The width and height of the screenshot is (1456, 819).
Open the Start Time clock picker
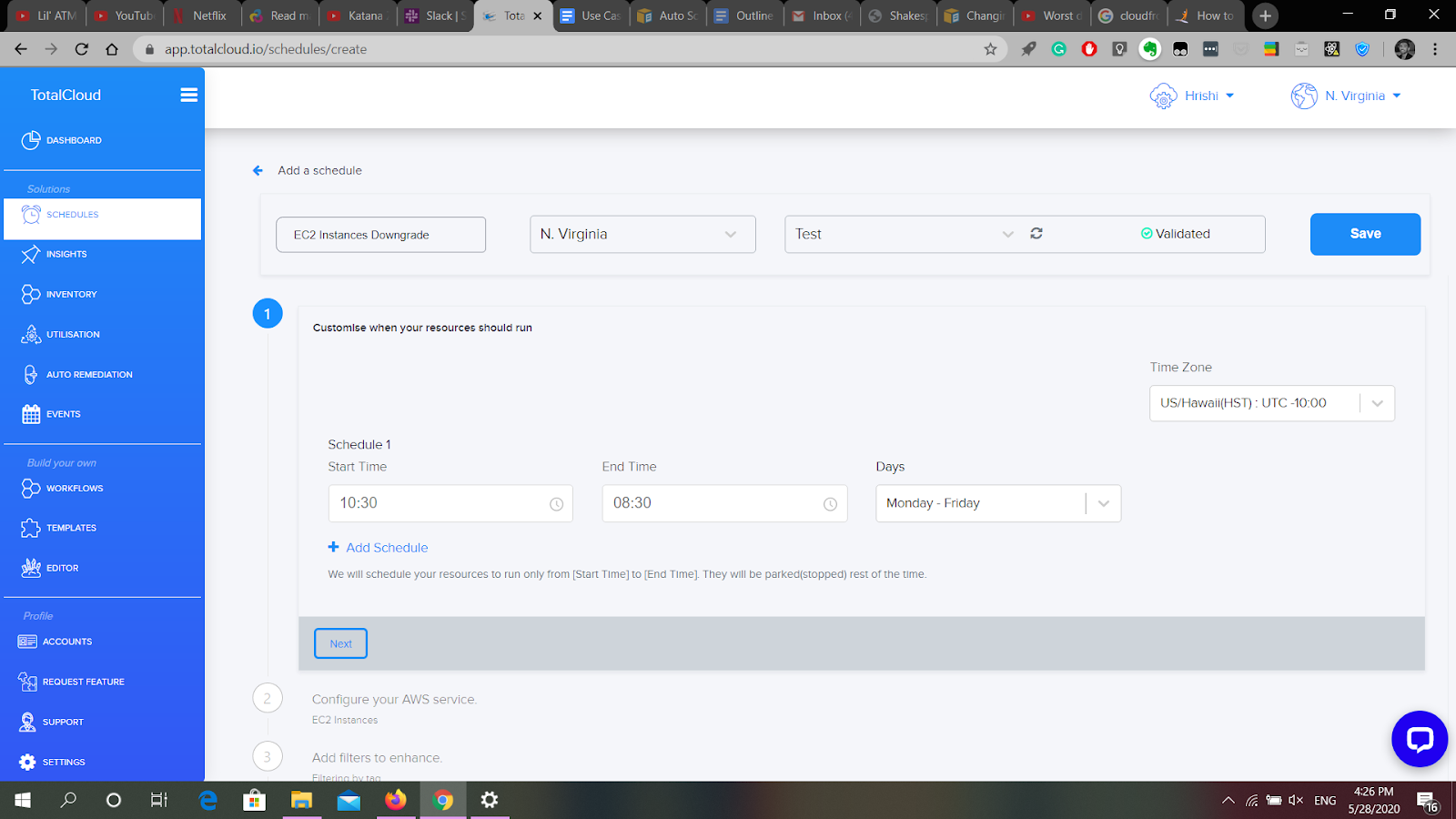[x=556, y=504]
